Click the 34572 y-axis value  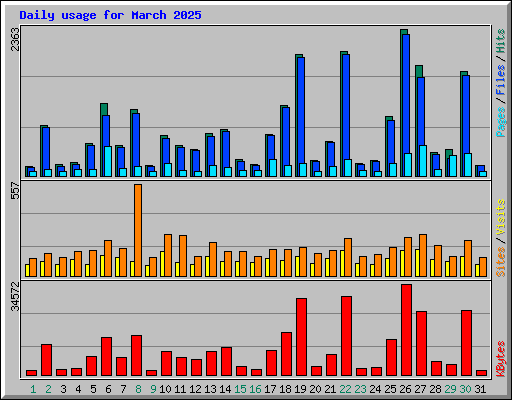tap(15, 297)
